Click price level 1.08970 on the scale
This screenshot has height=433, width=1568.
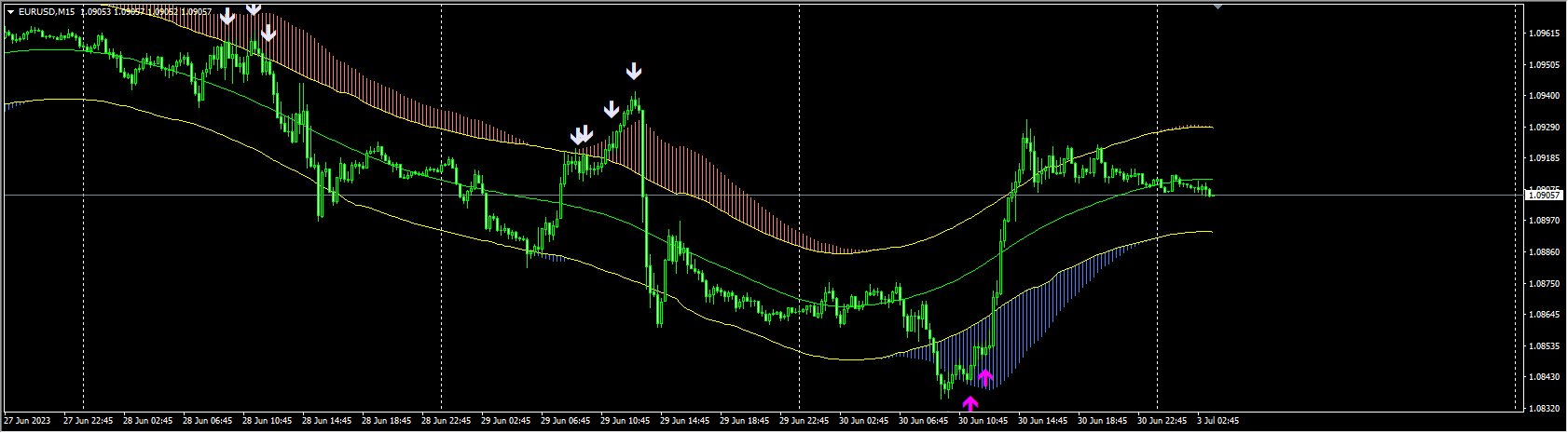coord(1544,221)
